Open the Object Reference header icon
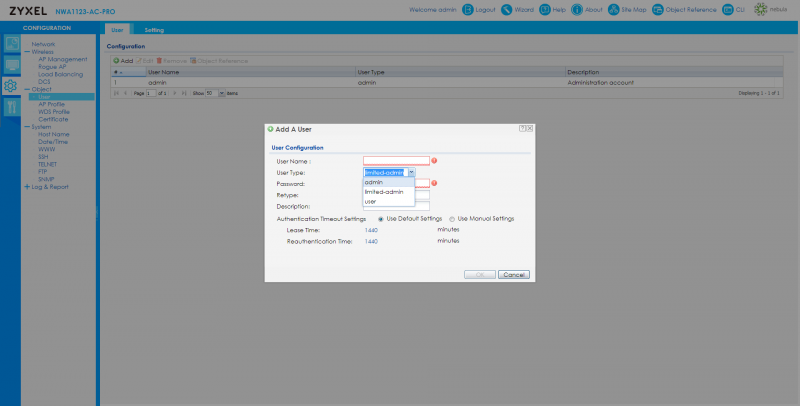 [x=658, y=10]
